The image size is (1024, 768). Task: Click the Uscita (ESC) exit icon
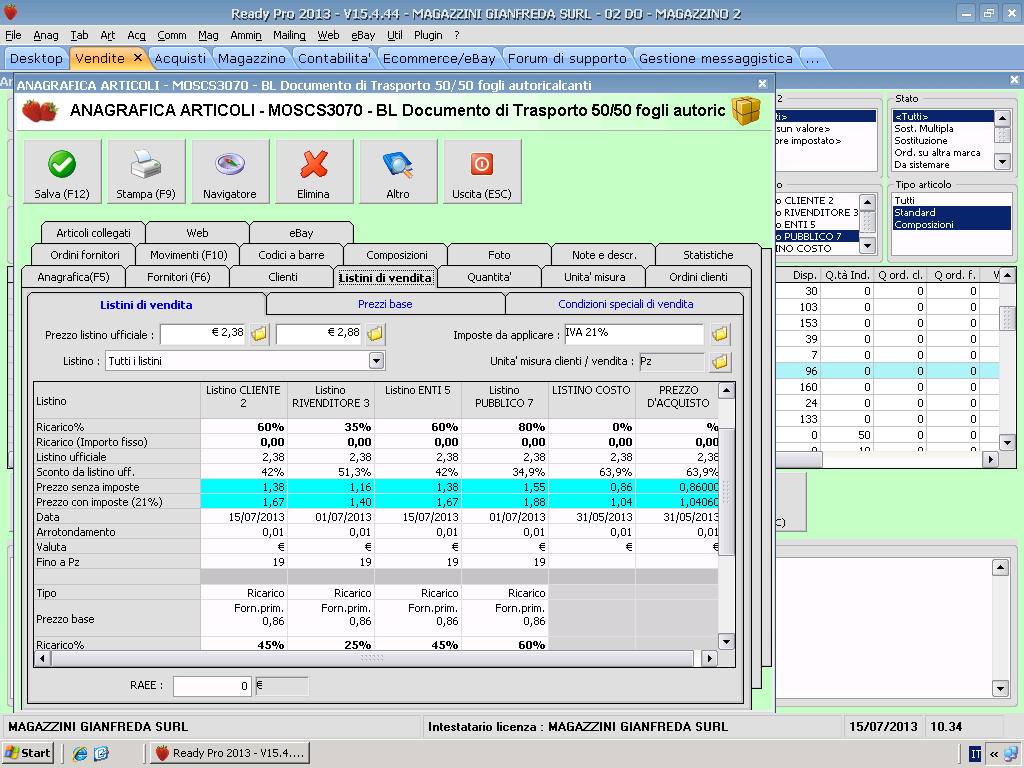(481, 165)
